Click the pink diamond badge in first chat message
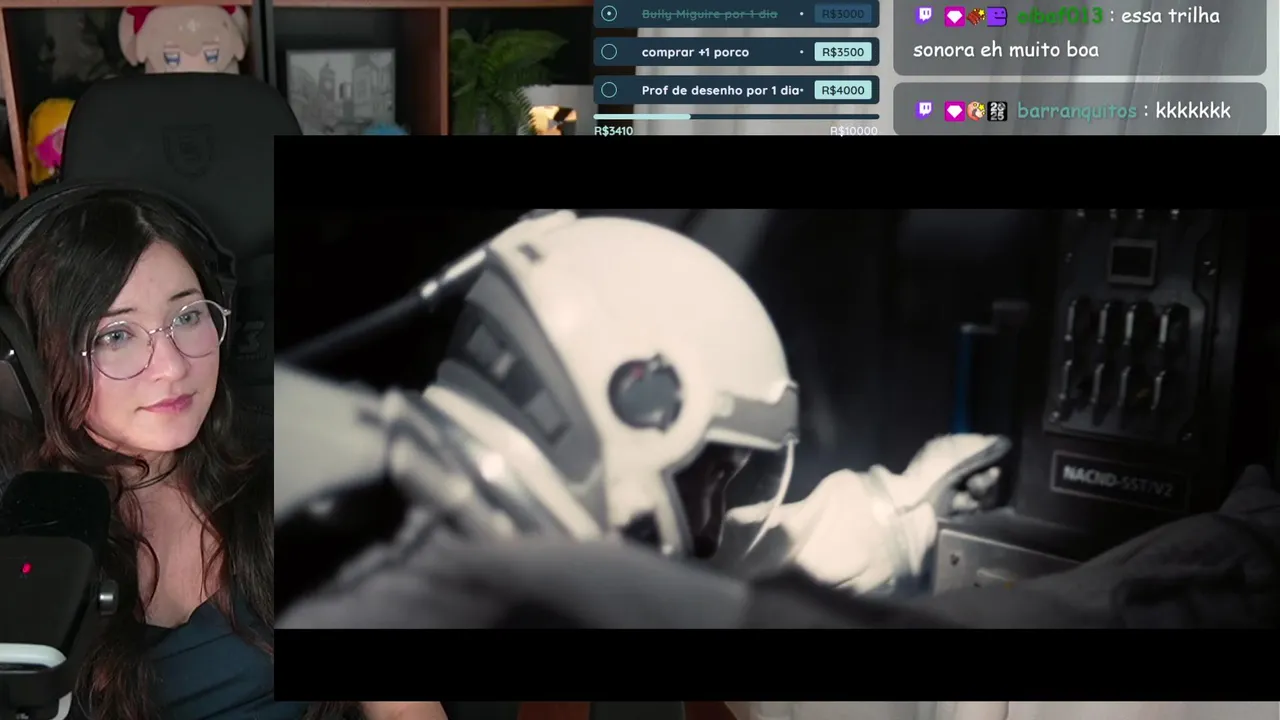Viewport: 1280px width, 720px height. [954, 16]
